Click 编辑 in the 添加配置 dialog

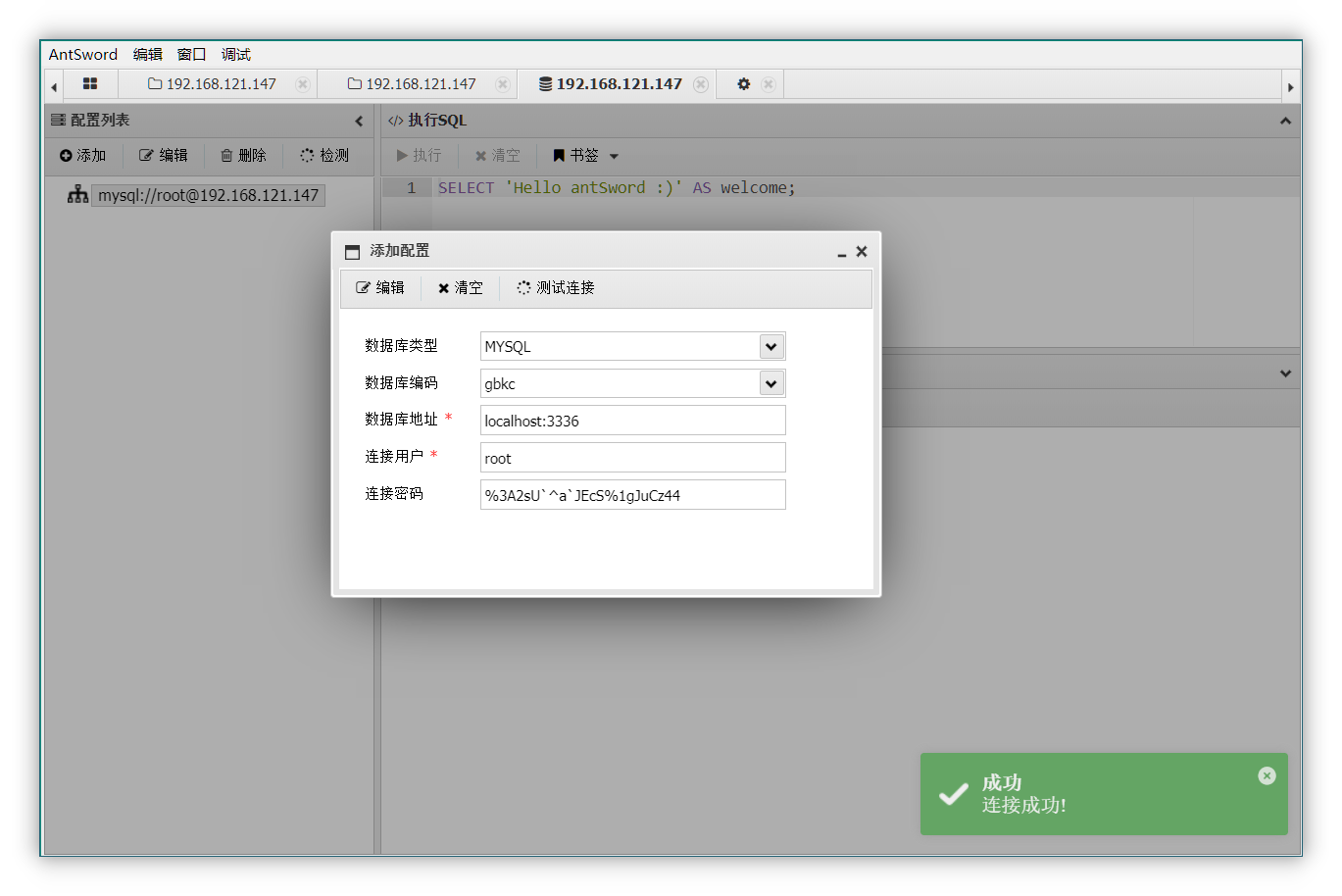tap(380, 287)
